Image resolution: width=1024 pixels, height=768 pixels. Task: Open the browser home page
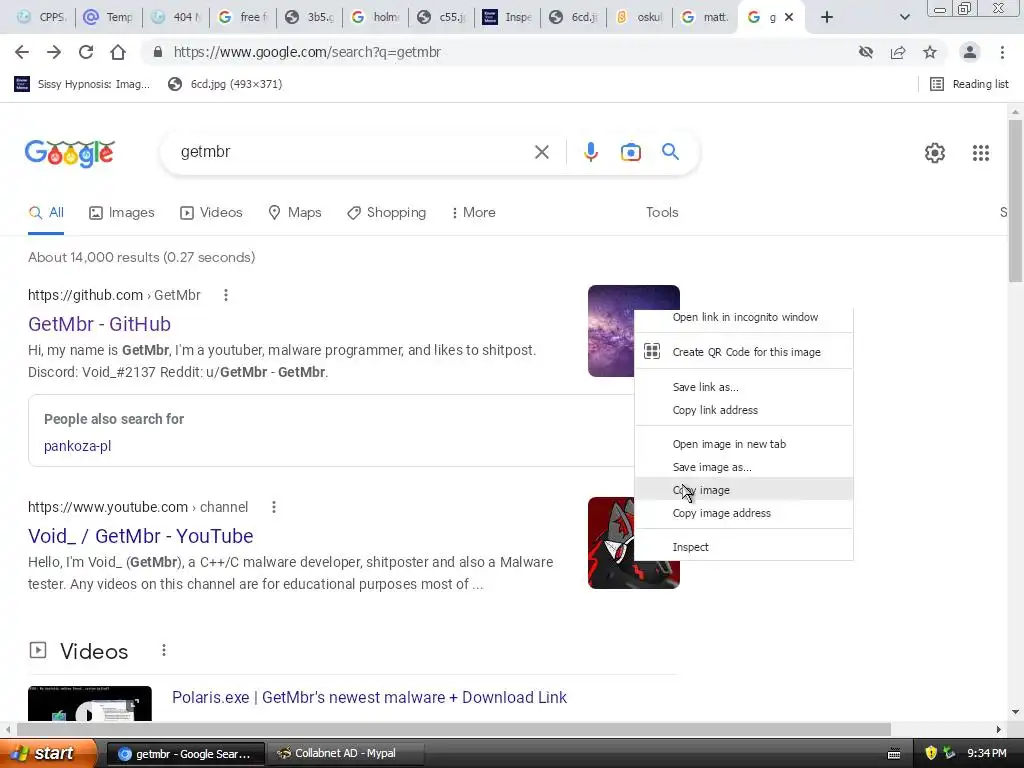click(x=118, y=52)
